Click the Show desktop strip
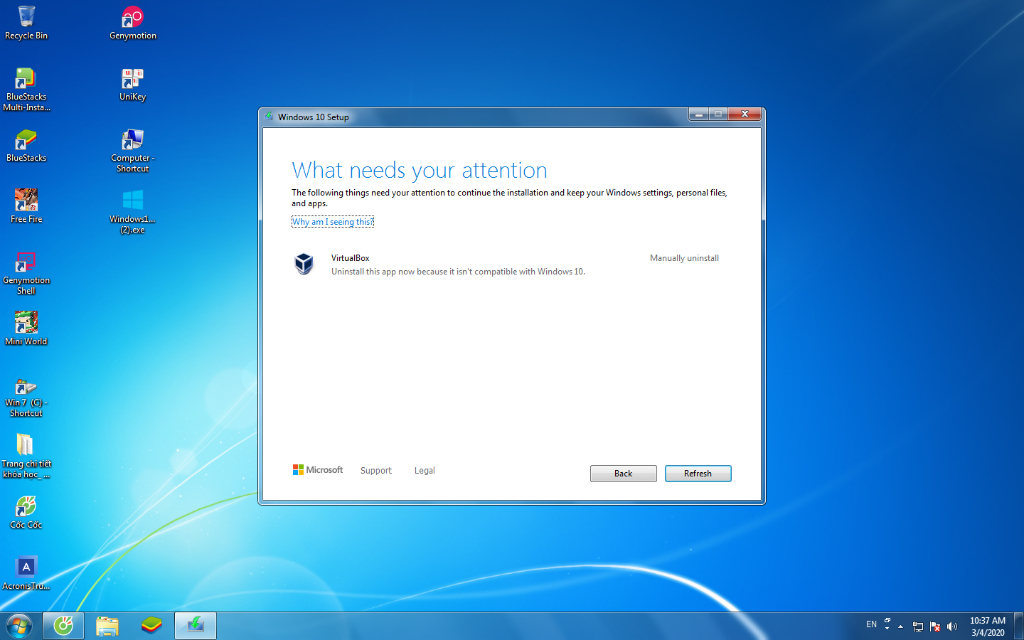Screen dimensions: 1024x640 tap(1019, 626)
